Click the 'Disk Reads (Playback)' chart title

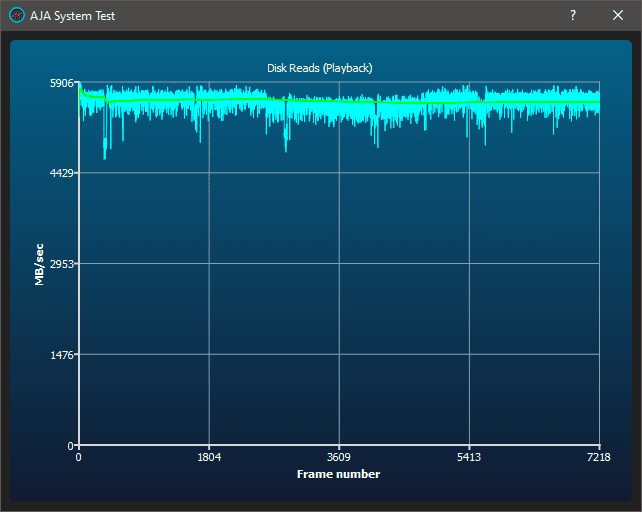click(x=320, y=68)
